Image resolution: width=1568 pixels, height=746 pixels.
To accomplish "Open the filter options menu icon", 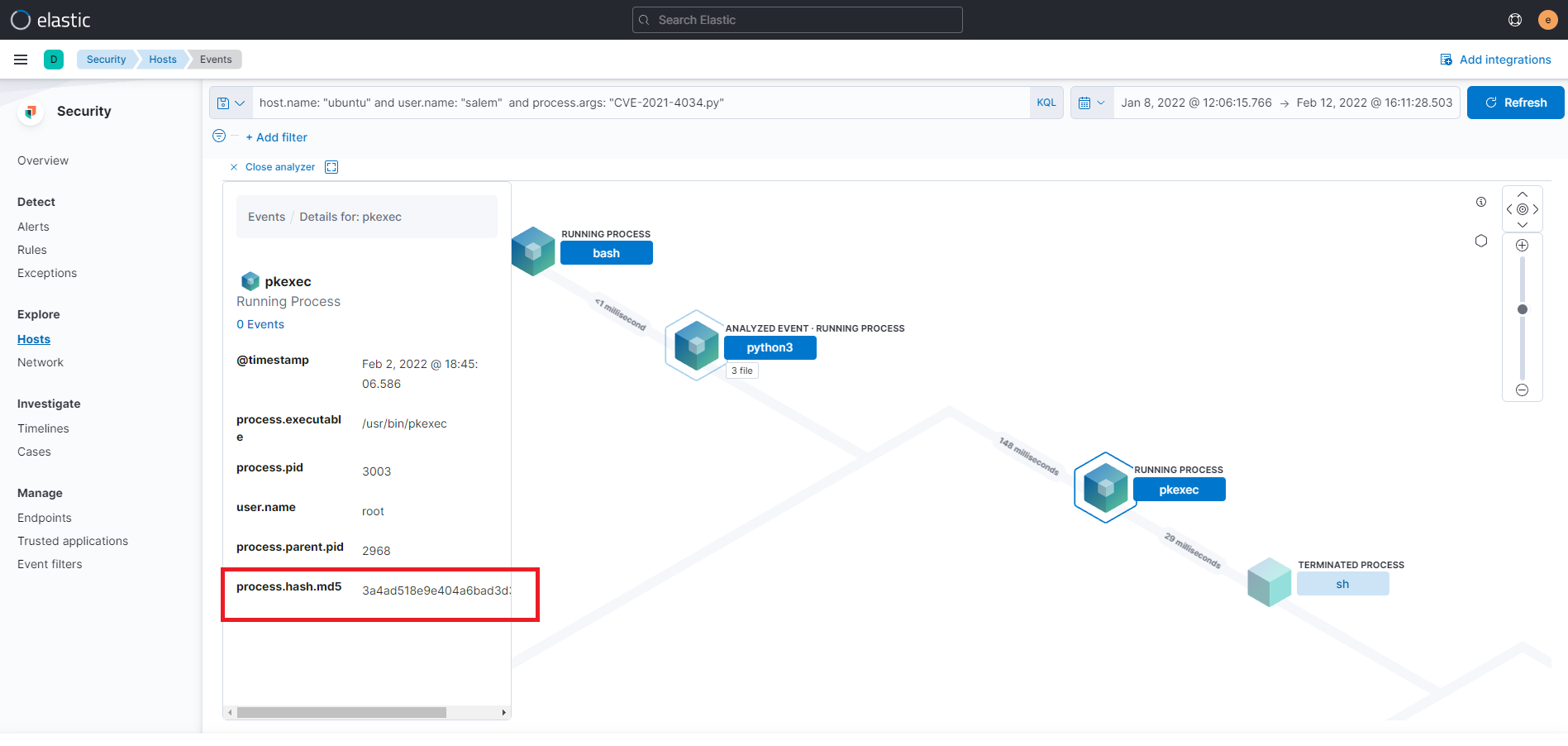I will coord(219,136).
